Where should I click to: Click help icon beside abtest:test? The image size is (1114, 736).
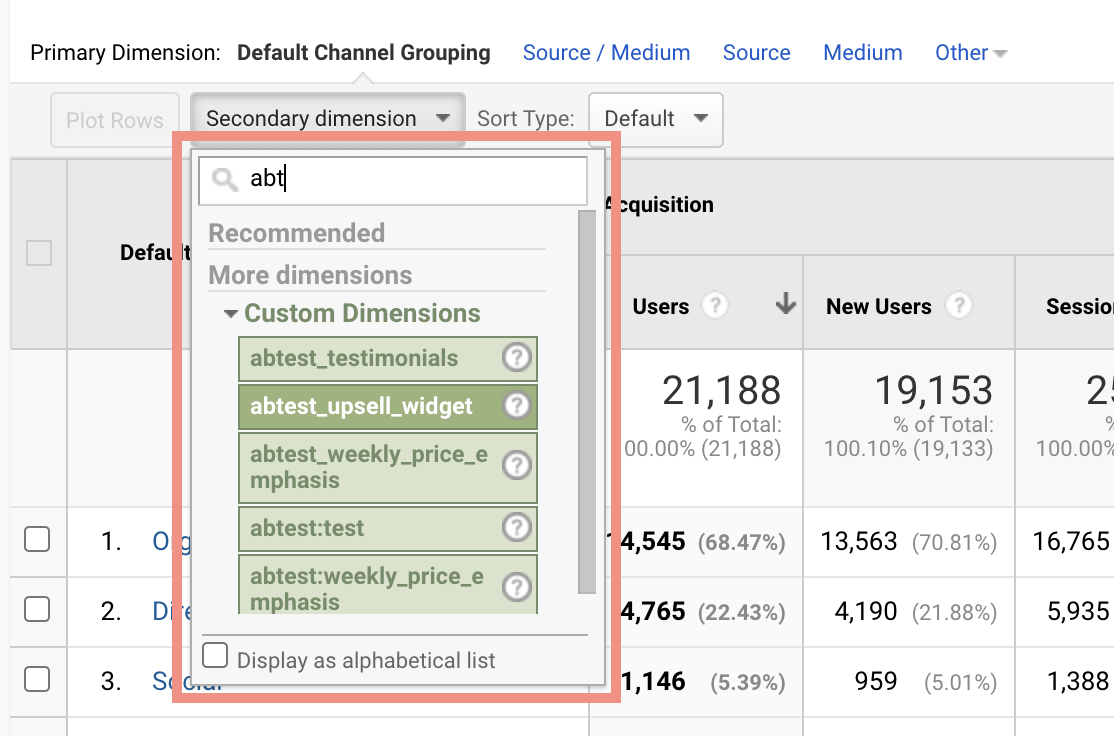[x=516, y=527]
